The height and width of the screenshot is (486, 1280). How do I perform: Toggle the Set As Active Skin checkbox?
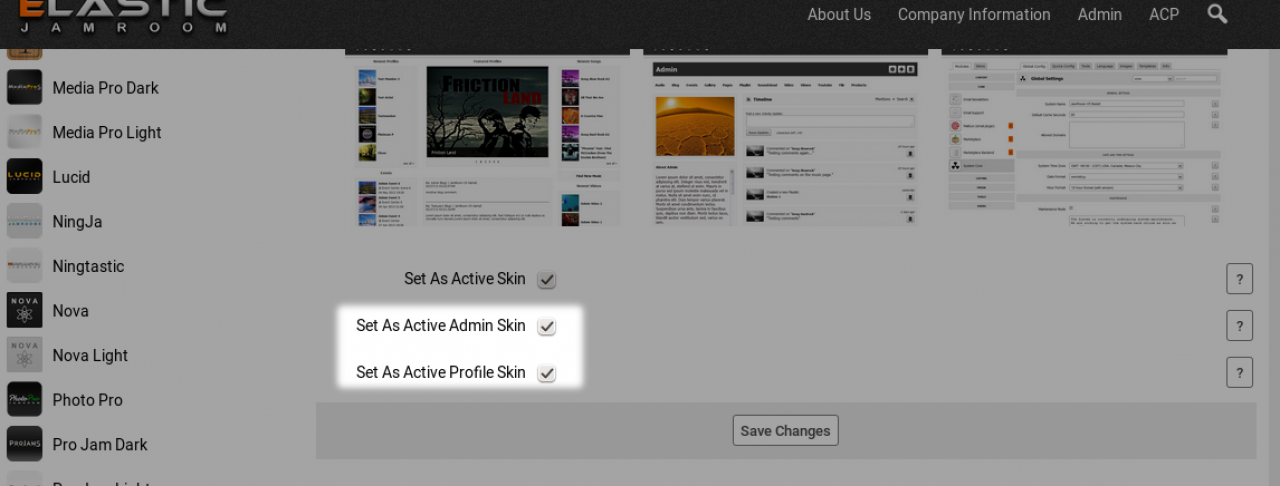546,280
